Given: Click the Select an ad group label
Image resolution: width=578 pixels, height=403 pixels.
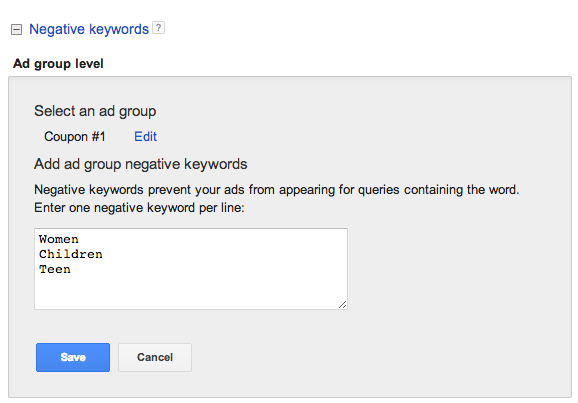Looking at the screenshot, I should pyautogui.click(x=95, y=111).
